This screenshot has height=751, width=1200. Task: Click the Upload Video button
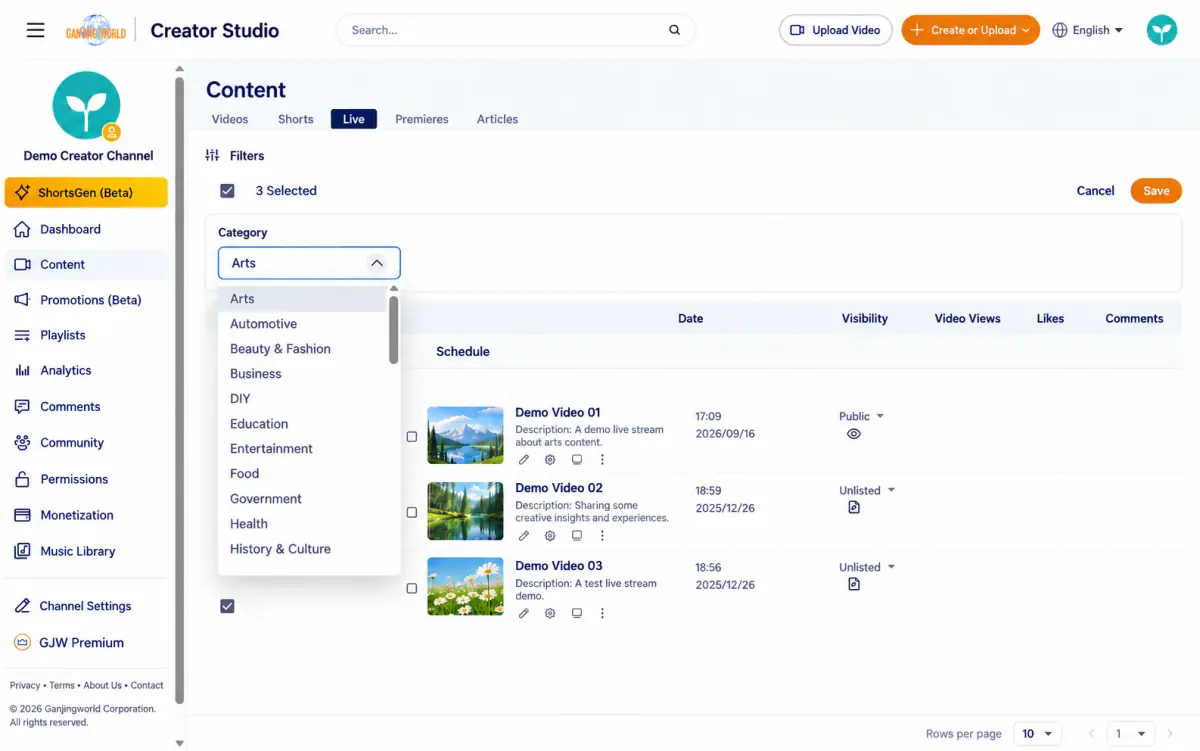(x=835, y=30)
